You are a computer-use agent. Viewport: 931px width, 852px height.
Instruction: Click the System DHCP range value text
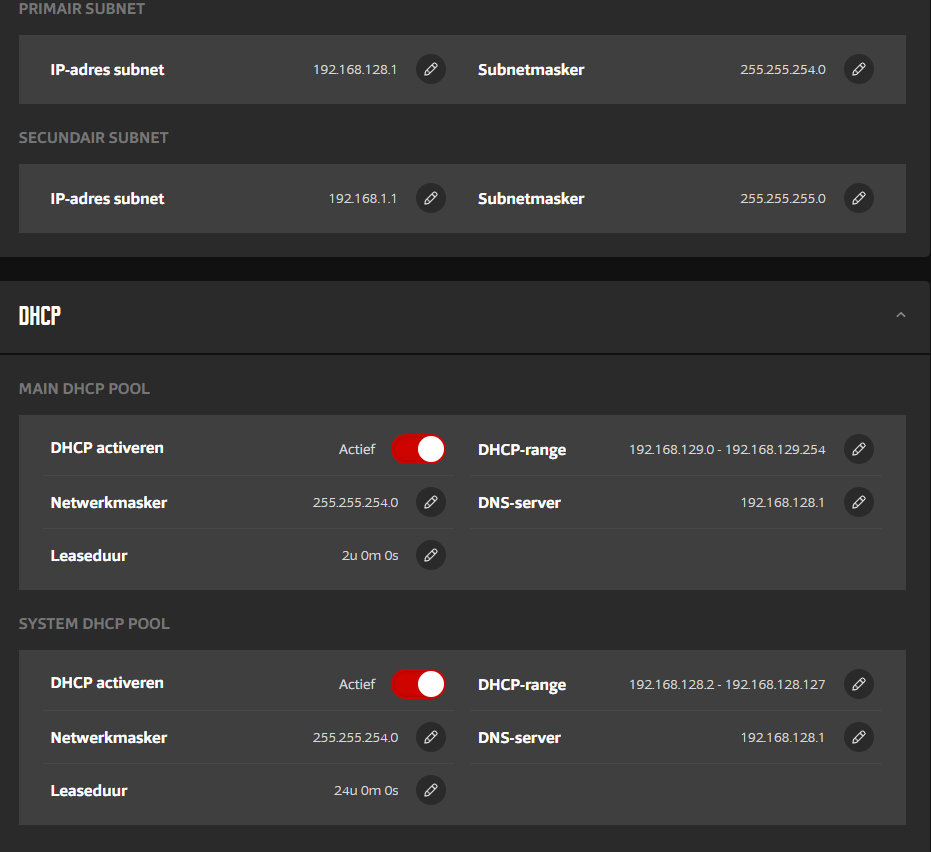[x=727, y=685]
